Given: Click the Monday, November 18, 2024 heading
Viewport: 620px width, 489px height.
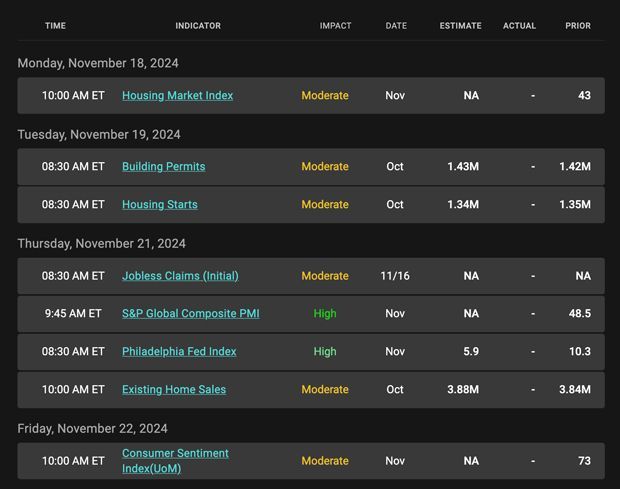Looking at the screenshot, I should 98,63.
